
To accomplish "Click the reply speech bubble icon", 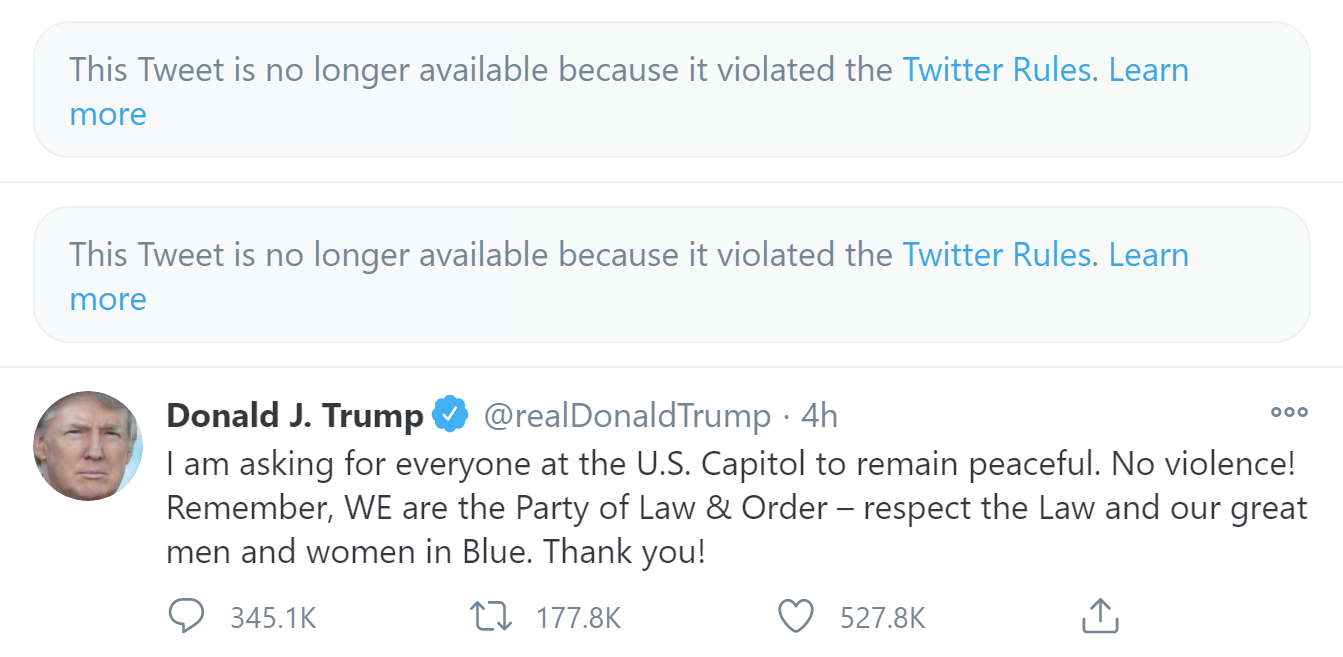I will [x=186, y=617].
